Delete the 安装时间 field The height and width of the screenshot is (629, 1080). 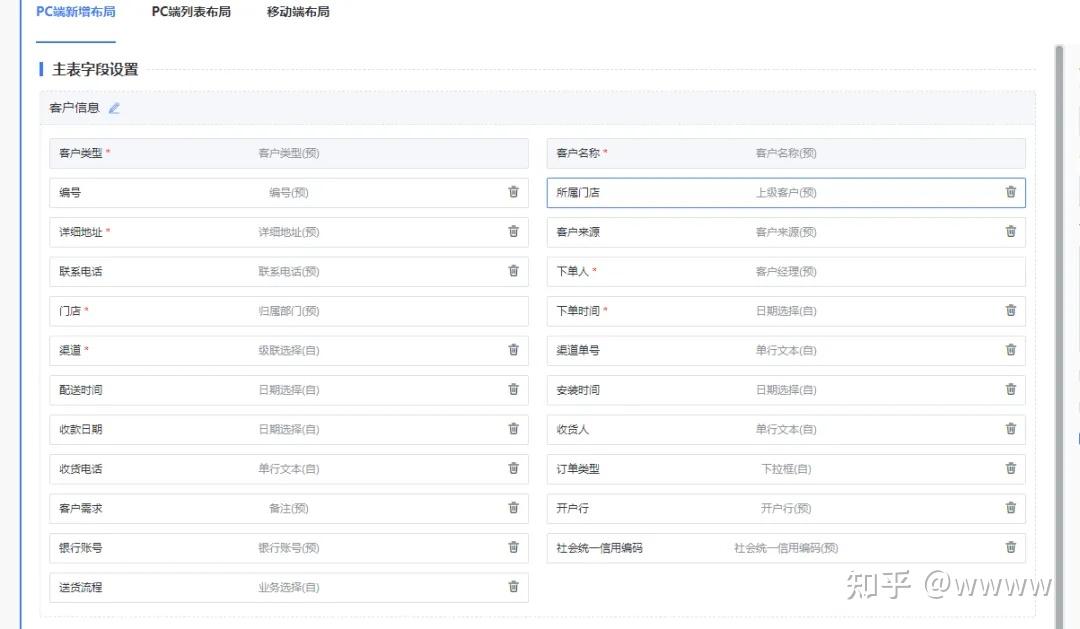1010,389
